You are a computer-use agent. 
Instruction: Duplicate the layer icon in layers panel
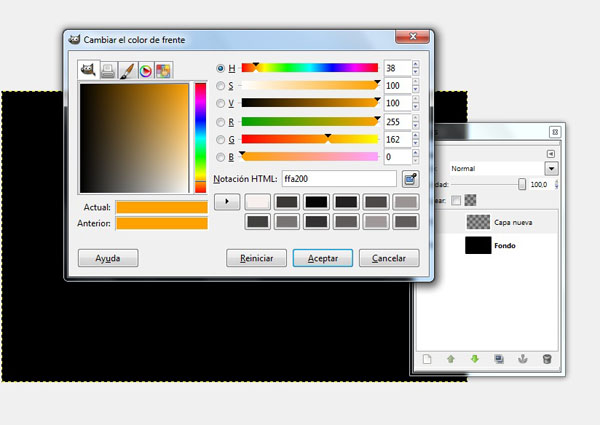499,359
